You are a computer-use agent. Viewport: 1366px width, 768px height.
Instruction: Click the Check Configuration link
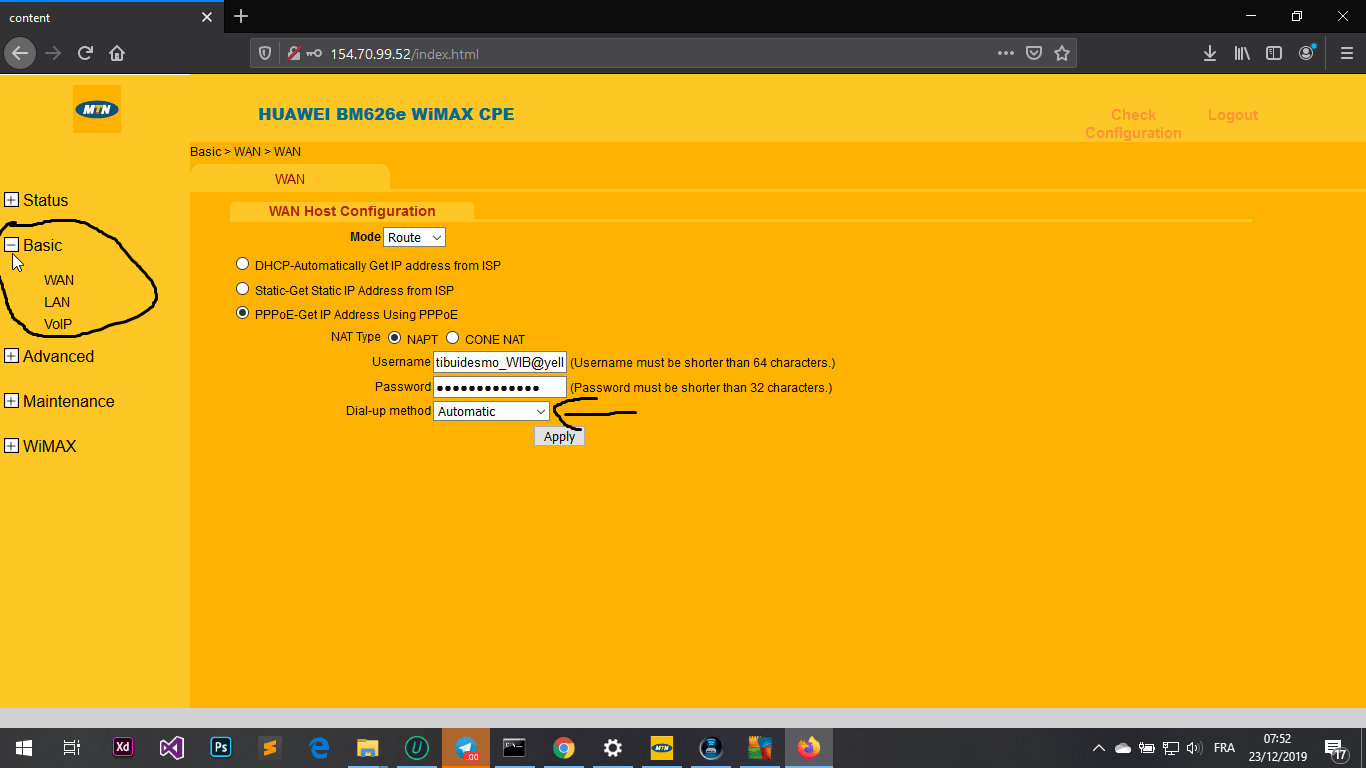(x=1133, y=124)
